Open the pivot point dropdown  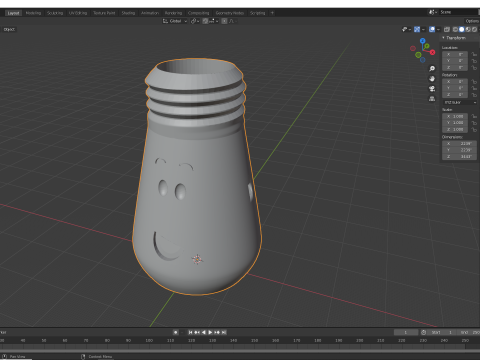pyautogui.click(x=195, y=21)
